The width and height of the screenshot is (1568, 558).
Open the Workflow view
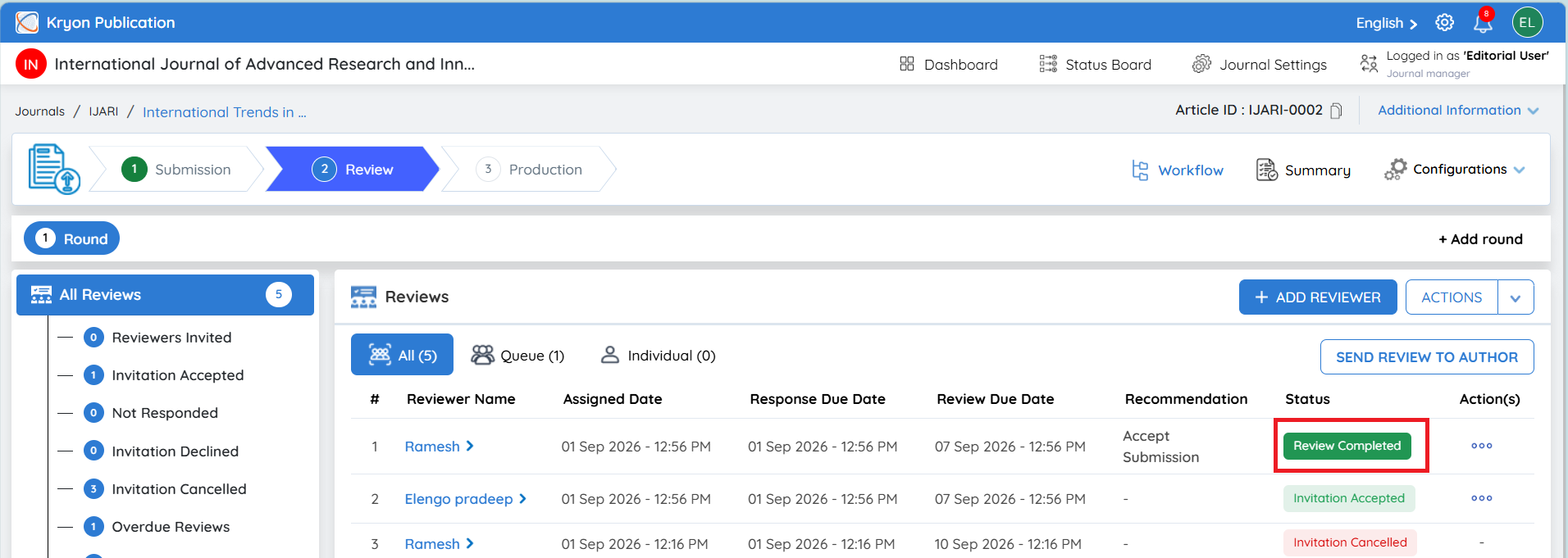click(x=1178, y=170)
